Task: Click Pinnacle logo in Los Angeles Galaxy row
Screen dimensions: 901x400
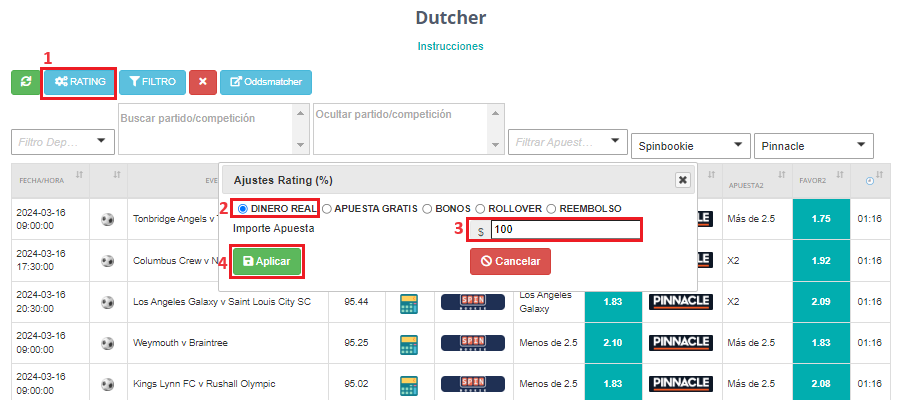Action: 681,302
